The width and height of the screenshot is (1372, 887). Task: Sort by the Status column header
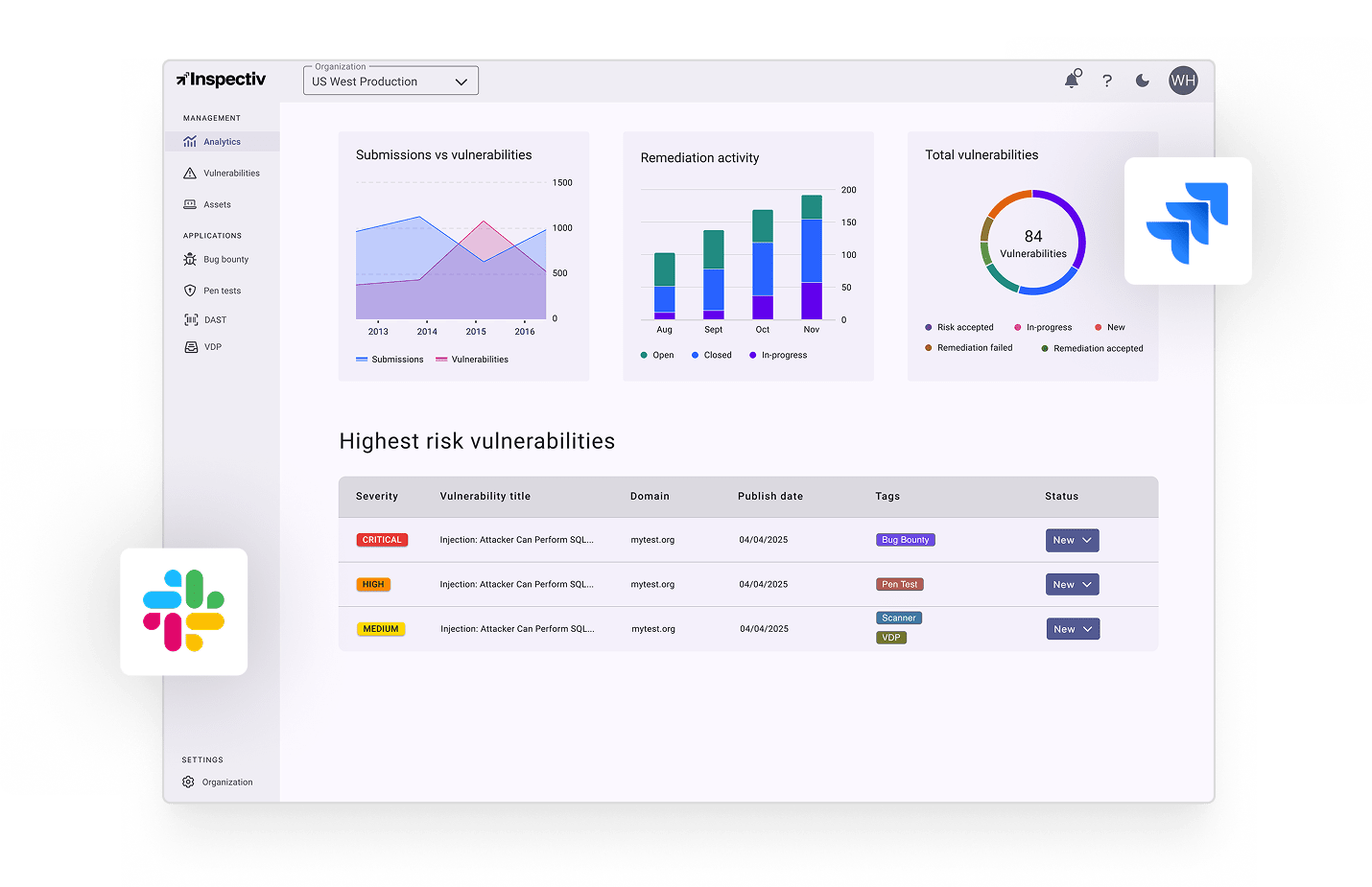(x=1062, y=497)
